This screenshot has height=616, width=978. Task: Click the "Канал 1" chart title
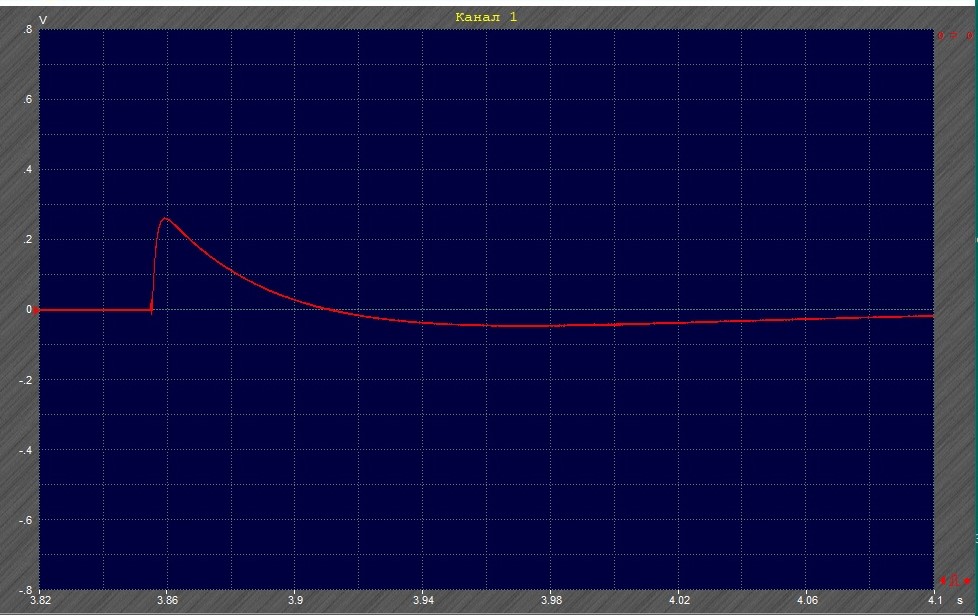[x=487, y=17]
